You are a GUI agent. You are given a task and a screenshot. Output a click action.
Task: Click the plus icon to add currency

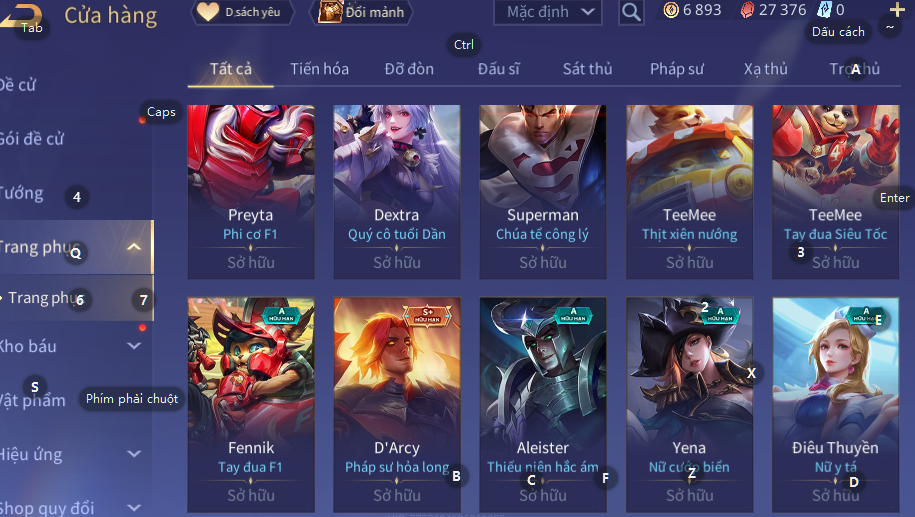point(896,10)
